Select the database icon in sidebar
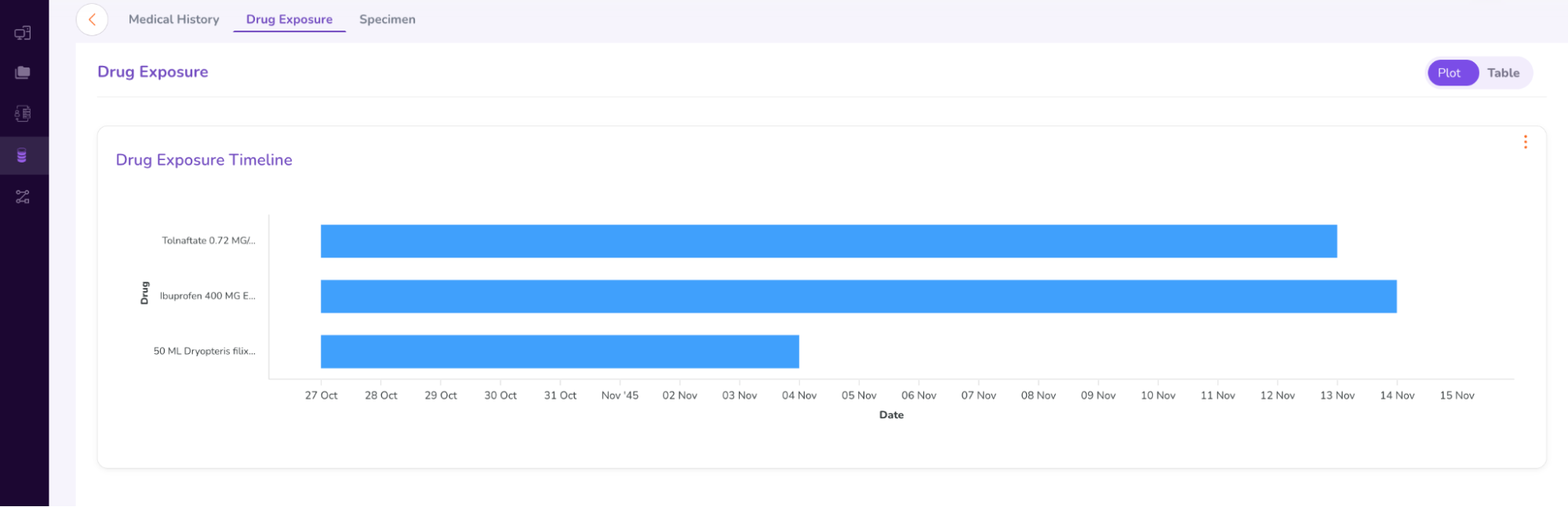1568x507 pixels. pos(23,155)
